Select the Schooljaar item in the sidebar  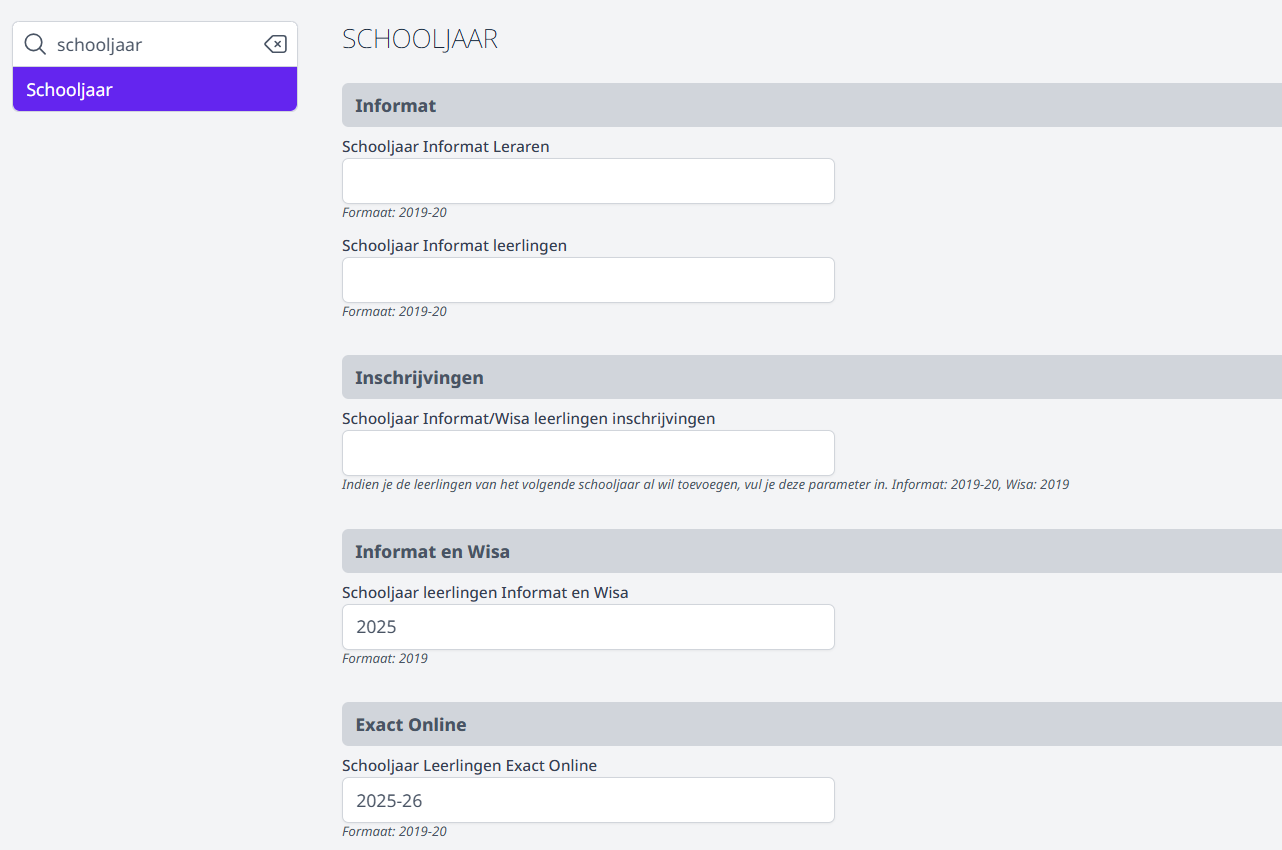pos(155,89)
